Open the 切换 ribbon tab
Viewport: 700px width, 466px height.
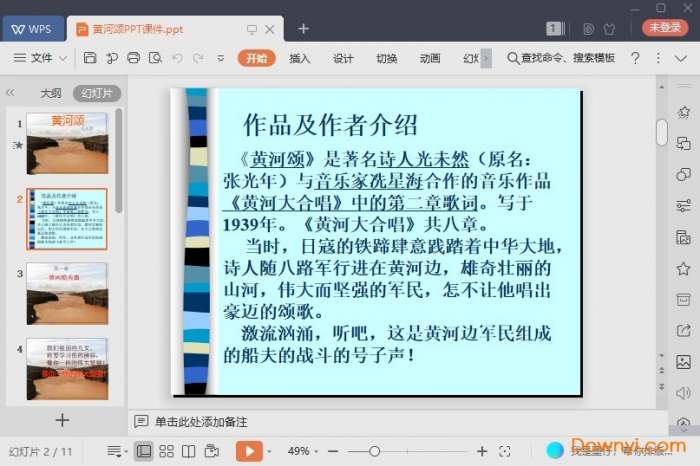click(x=387, y=58)
